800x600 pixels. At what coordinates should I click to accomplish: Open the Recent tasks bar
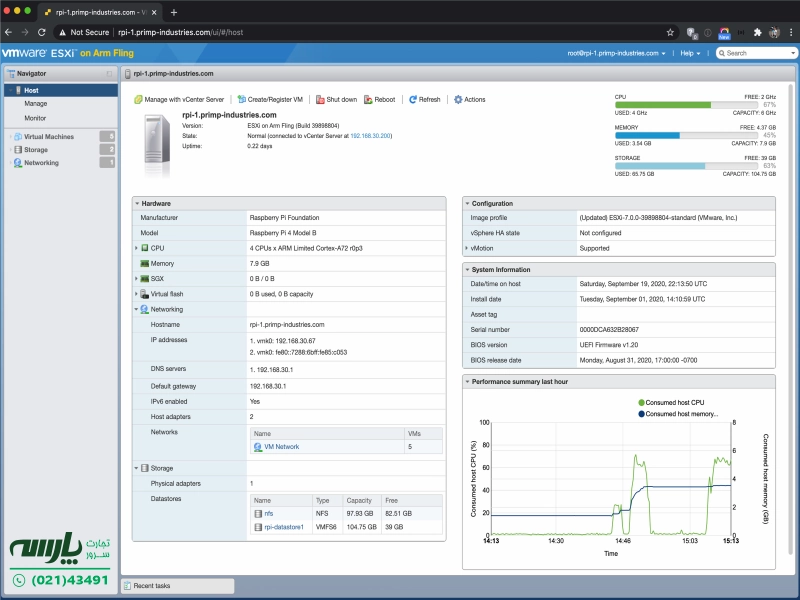coord(178,586)
